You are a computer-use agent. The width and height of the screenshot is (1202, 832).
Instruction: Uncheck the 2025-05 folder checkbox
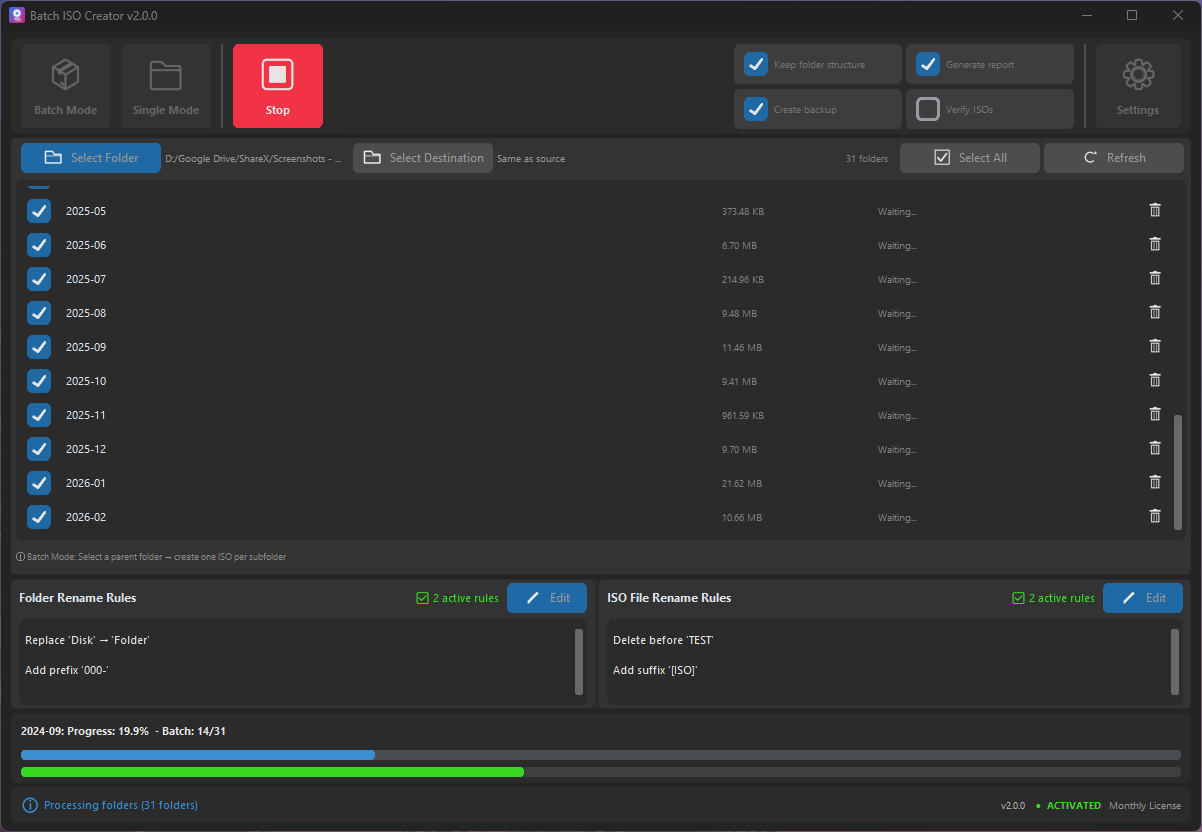[x=38, y=211]
